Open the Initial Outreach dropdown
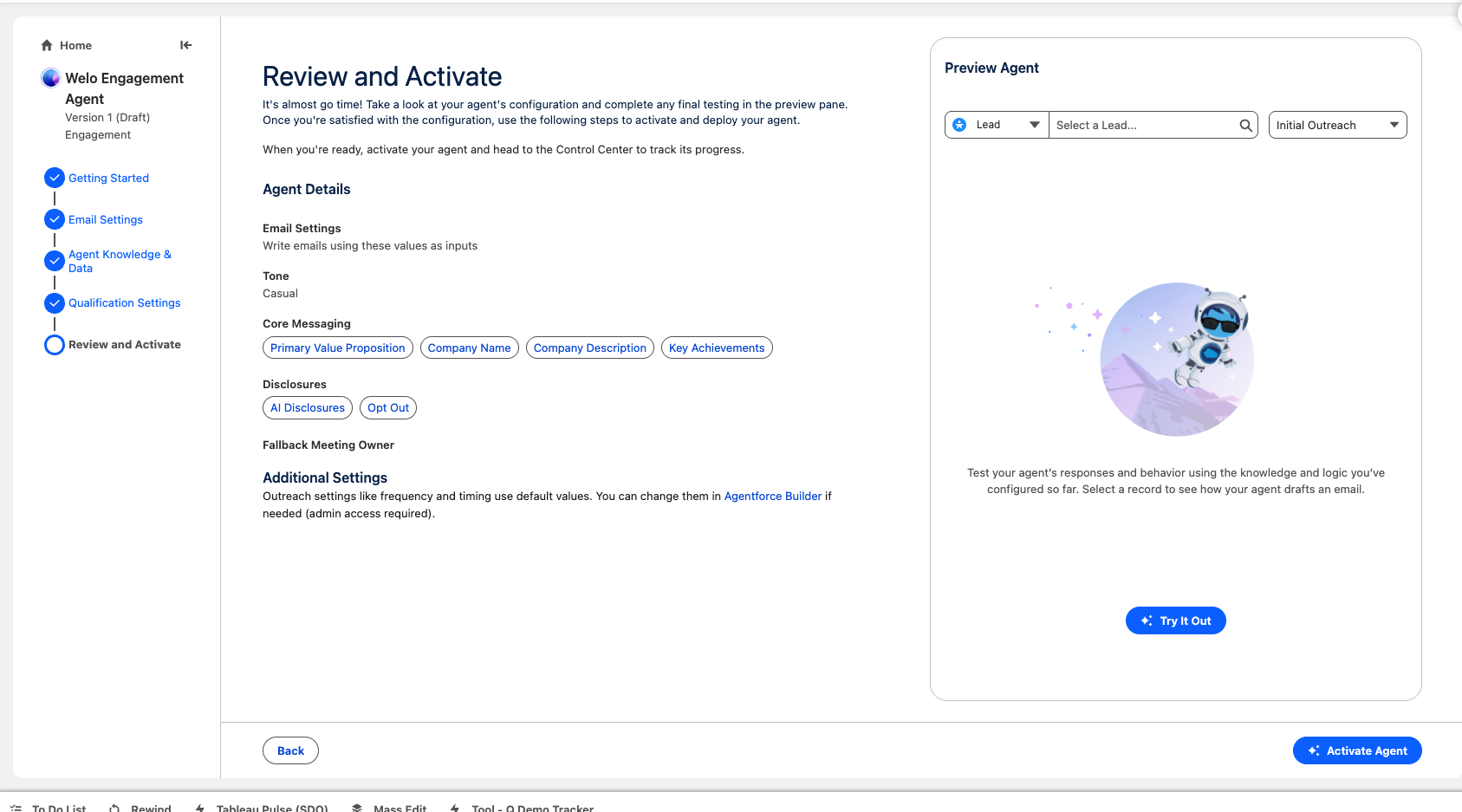 pos(1337,125)
